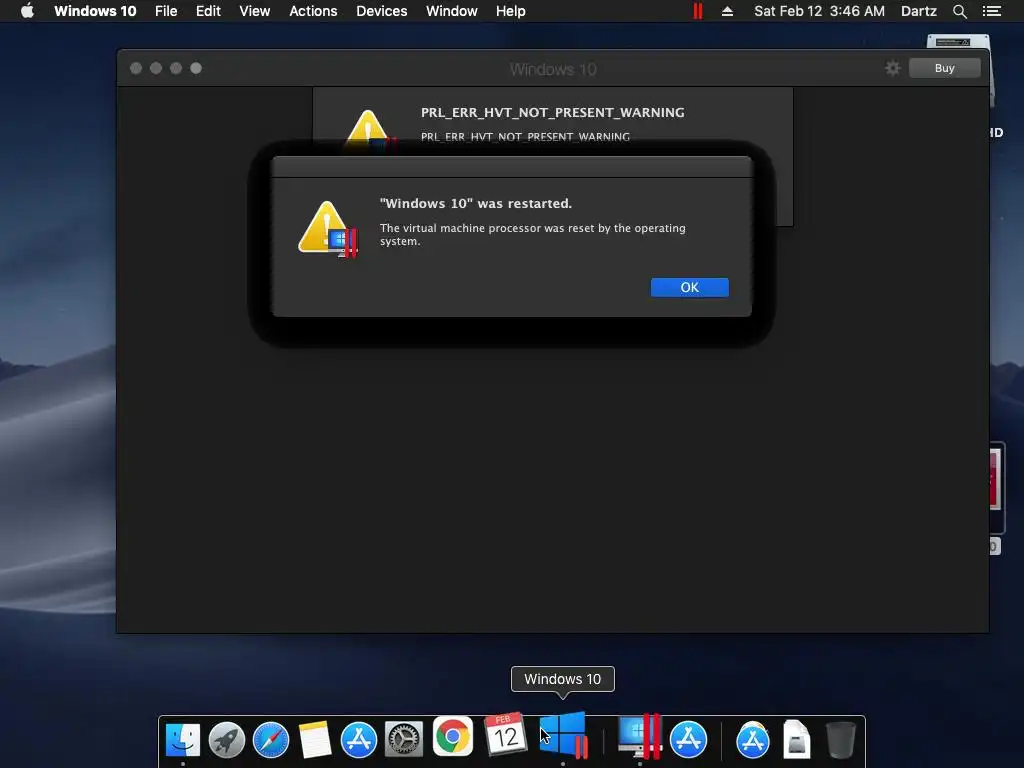
Task: Click the eject icon in the menu bar
Action: 728,11
